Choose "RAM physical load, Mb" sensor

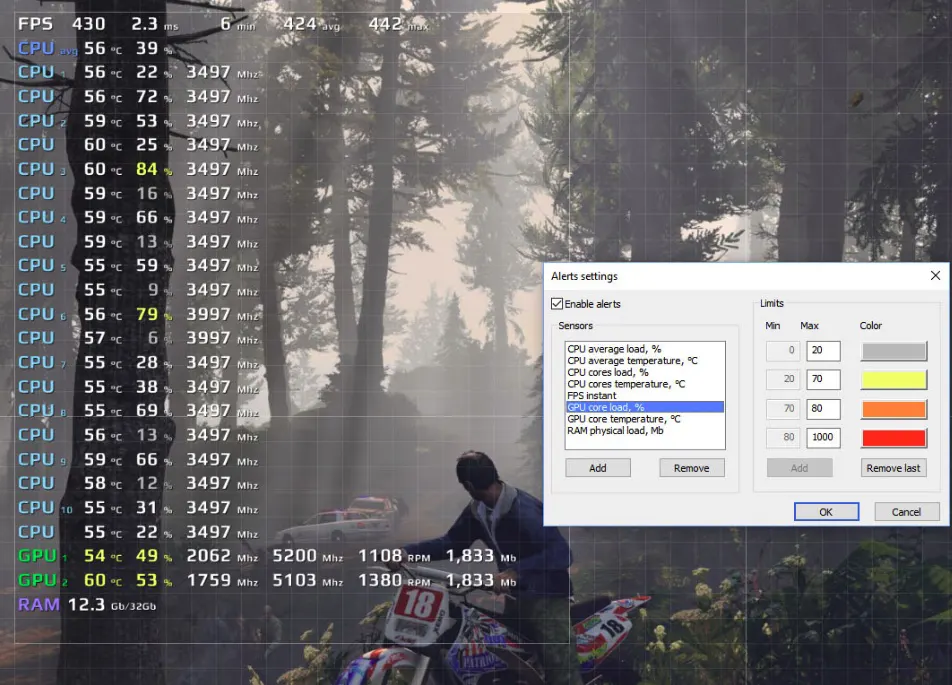(x=615, y=431)
